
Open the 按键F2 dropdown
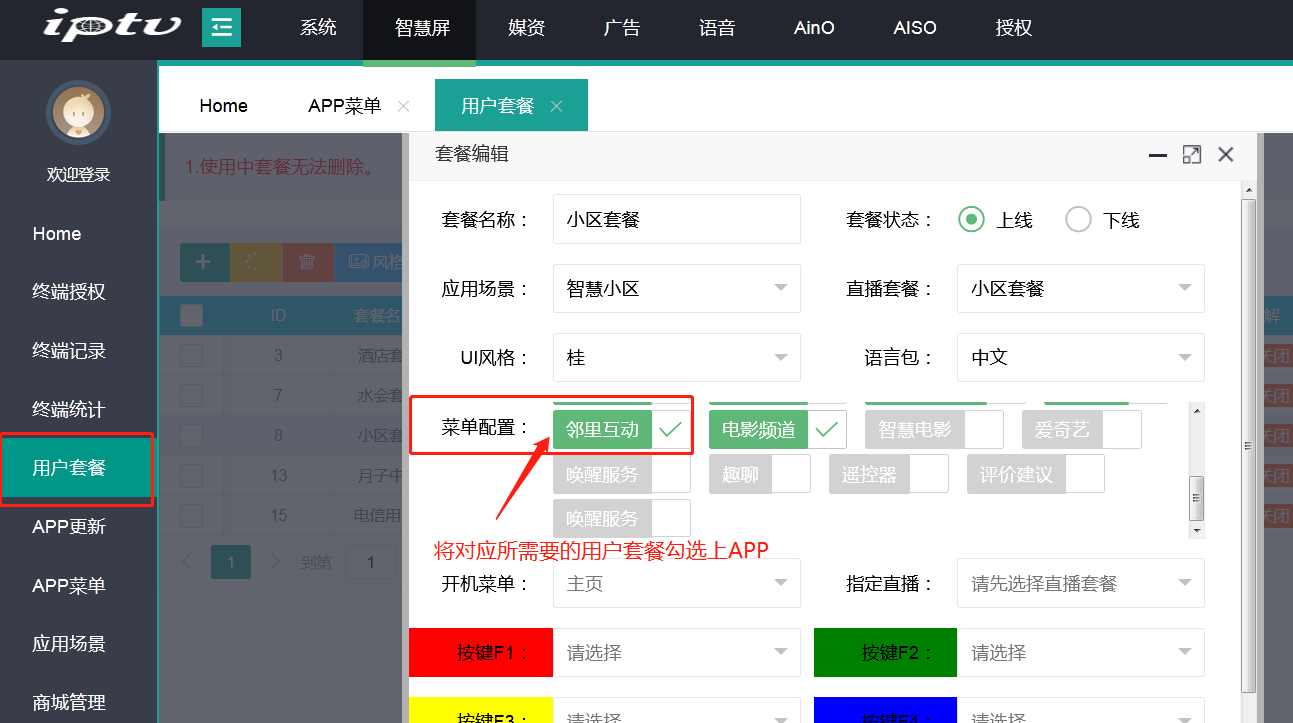point(1080,653)
